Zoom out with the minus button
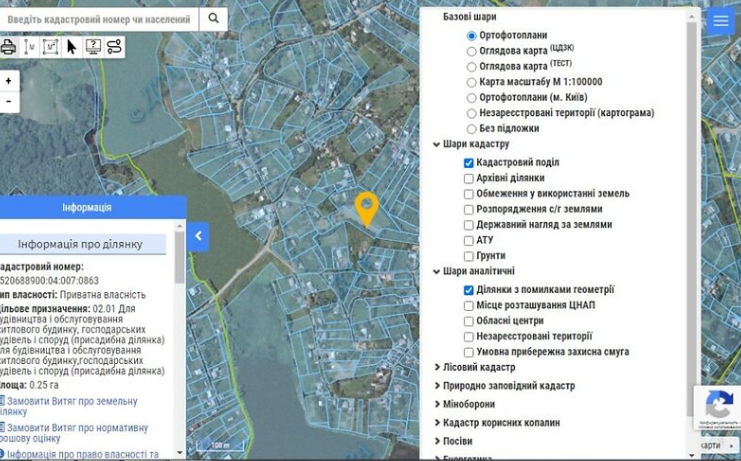This screenshot has width=741, height=461. click(x=9, y=101)
